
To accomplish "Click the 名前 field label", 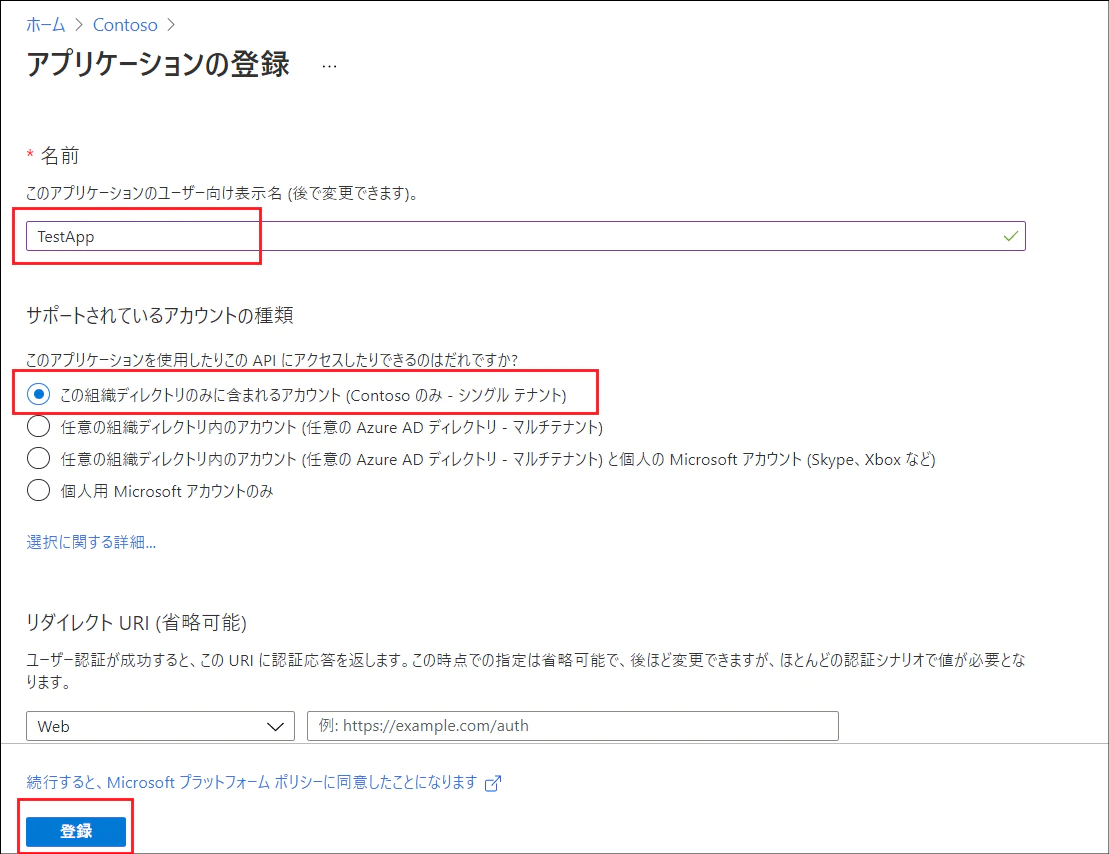I will (60, 156).
